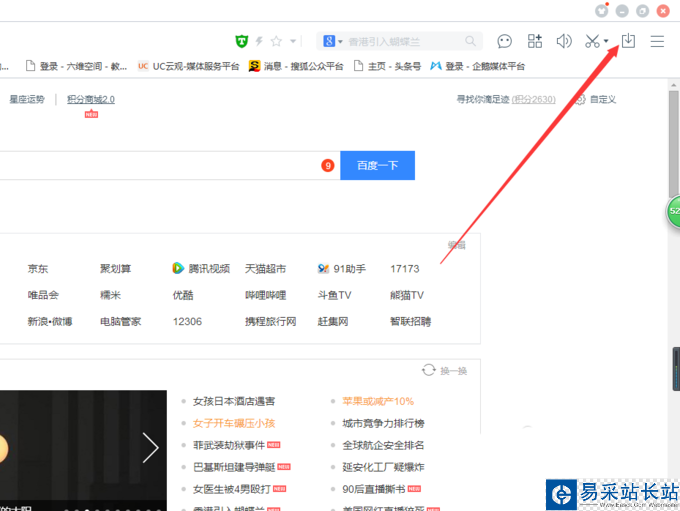
Task: Read news 城市竞争力排行榜
Action: [383, 423]
